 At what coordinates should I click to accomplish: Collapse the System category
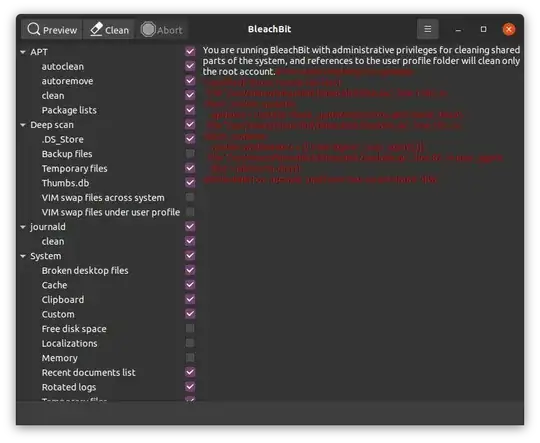[x=23, y=256]
